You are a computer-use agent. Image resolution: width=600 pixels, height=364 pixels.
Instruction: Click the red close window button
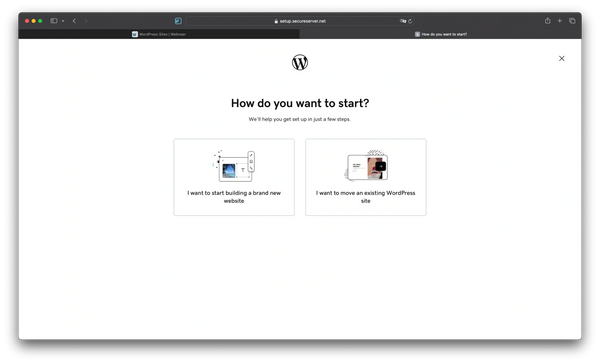click(x=27, y=21)
